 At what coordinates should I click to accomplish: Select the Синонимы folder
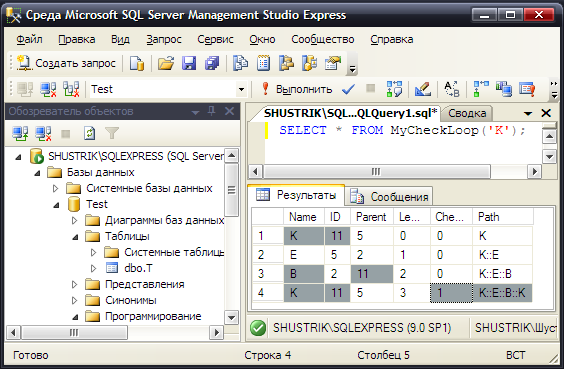(x=131, y=300)
